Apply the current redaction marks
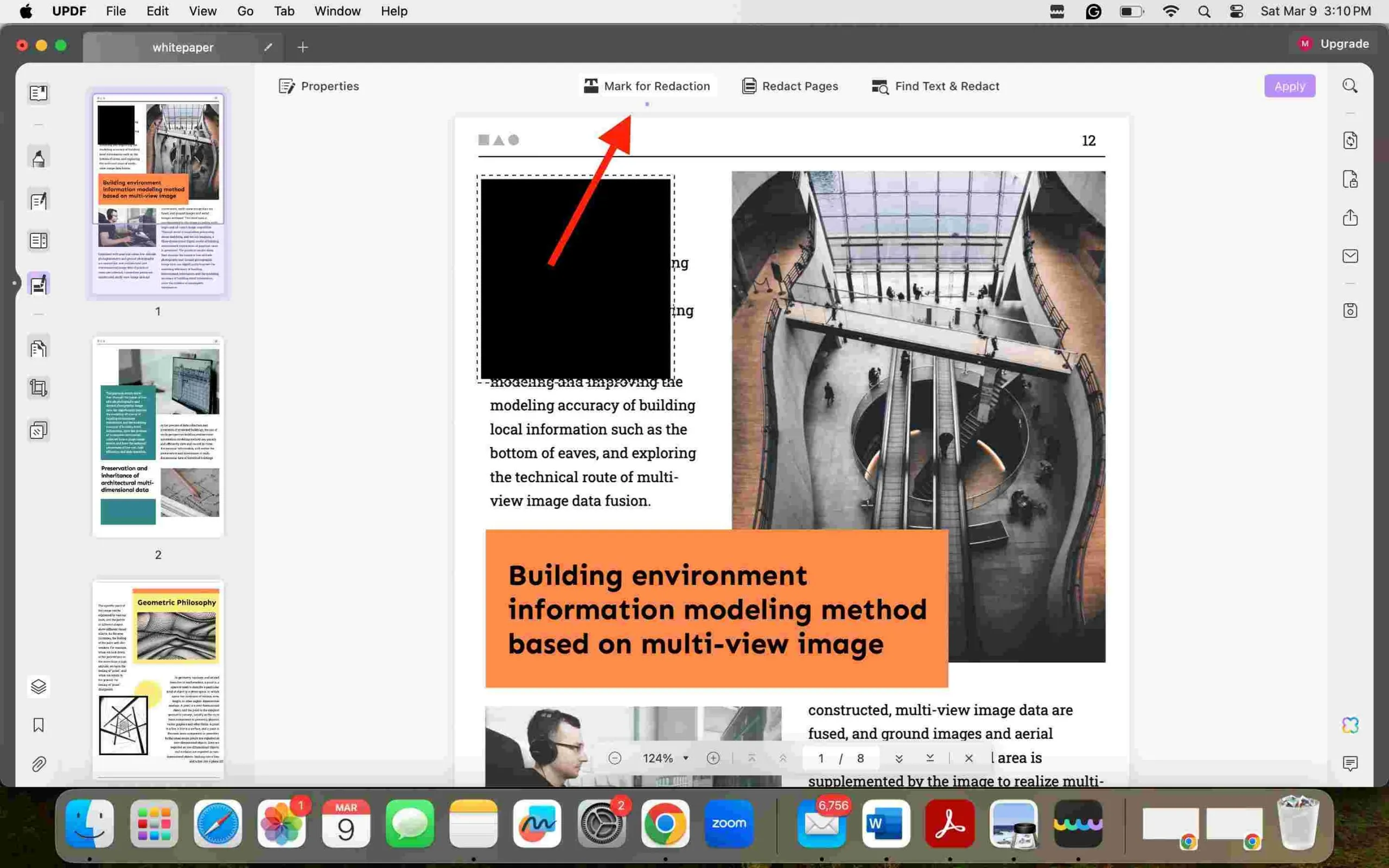This screenshot has height=868, width=1389. (1289, 86)
